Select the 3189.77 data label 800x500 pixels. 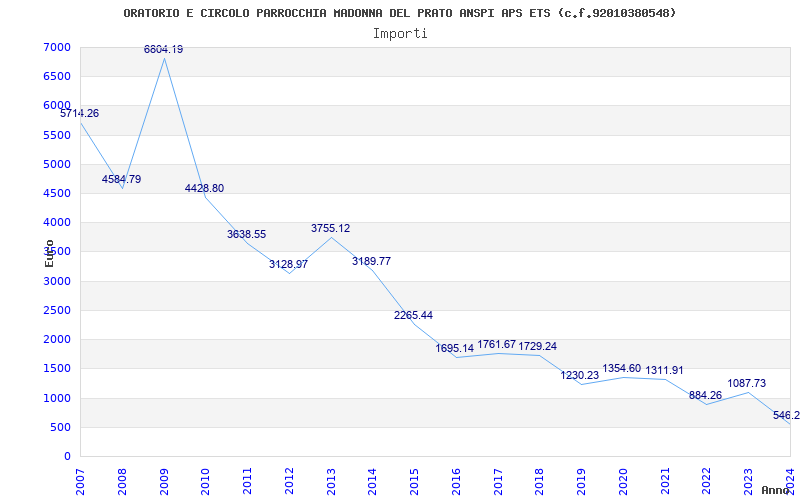point(371,261)
